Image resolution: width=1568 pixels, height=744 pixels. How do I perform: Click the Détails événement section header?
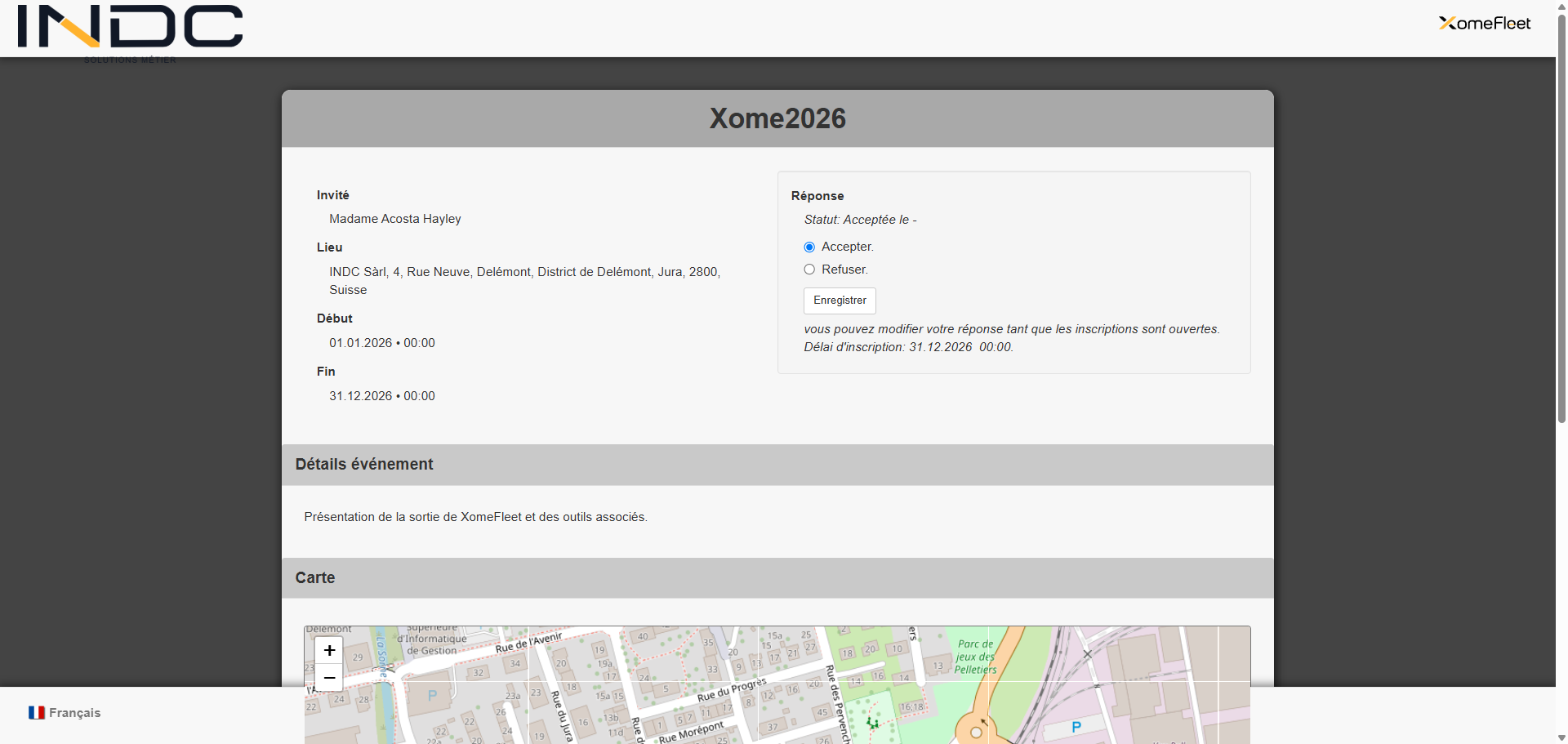(x=777, y=465)
